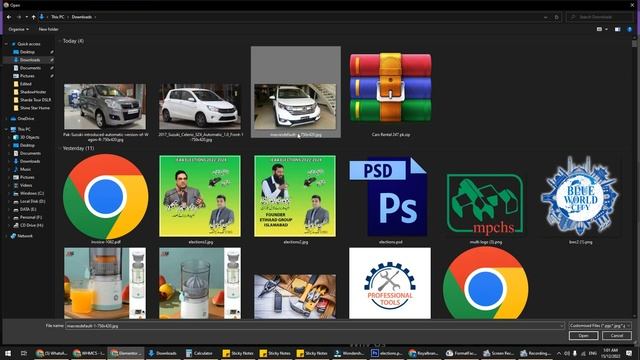Select Downloads under Quick access
Viewport: 640px width, 360px height.
[x=30, y=60]
